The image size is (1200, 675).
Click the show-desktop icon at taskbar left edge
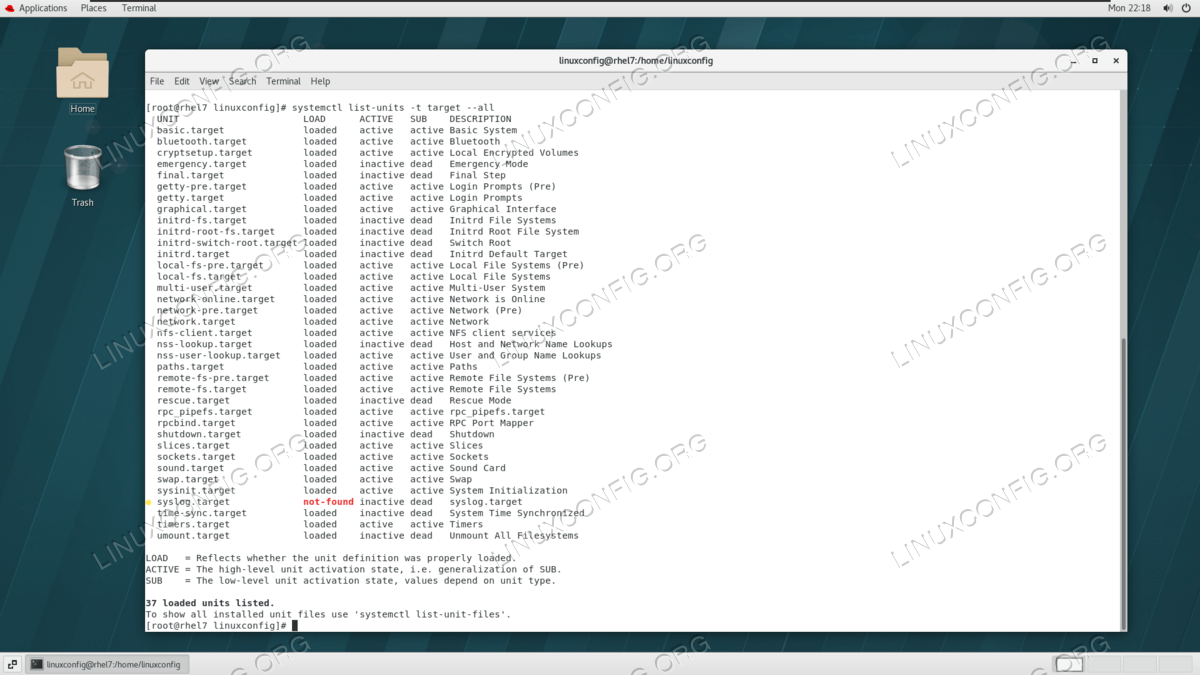pos(12,664)
